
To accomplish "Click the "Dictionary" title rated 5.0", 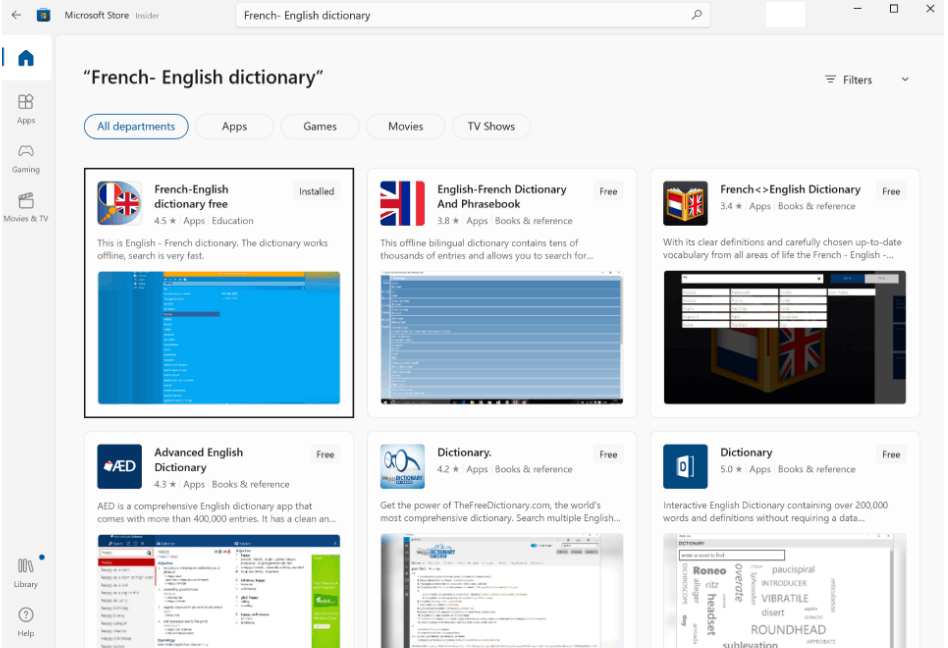I will tap(746, 452).
